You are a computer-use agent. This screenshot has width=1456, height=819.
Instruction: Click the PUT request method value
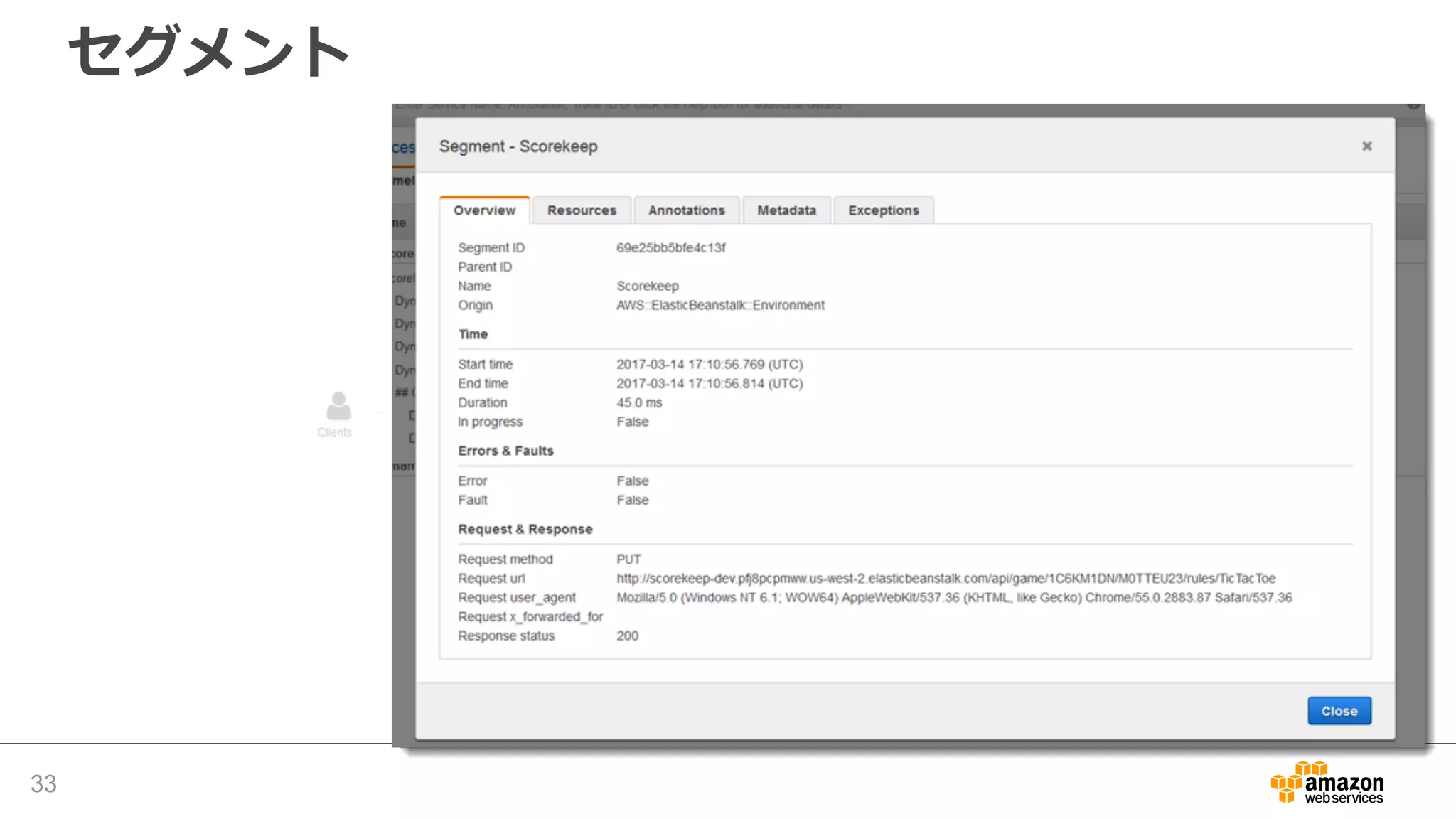[x=628, y=560]
